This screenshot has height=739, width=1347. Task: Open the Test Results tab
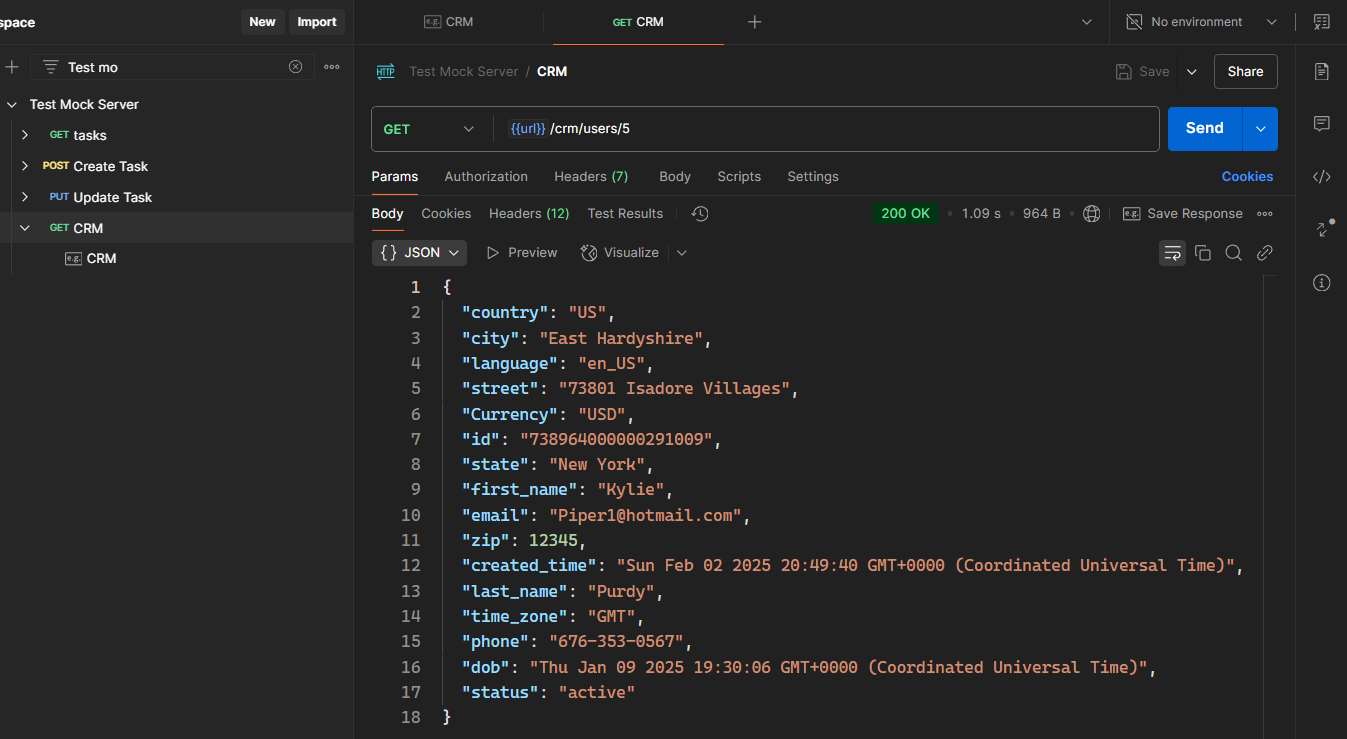point(625,214)
